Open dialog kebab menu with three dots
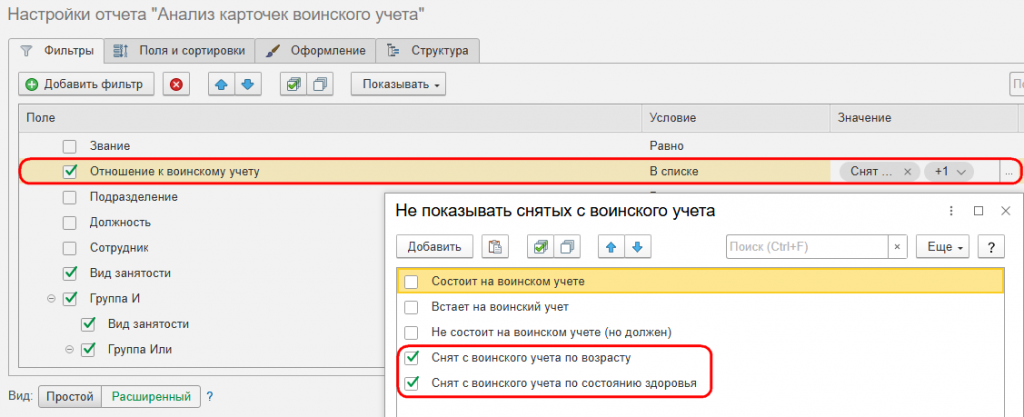The width and height of the screenshot is (1024, 417). pos(952,211)
